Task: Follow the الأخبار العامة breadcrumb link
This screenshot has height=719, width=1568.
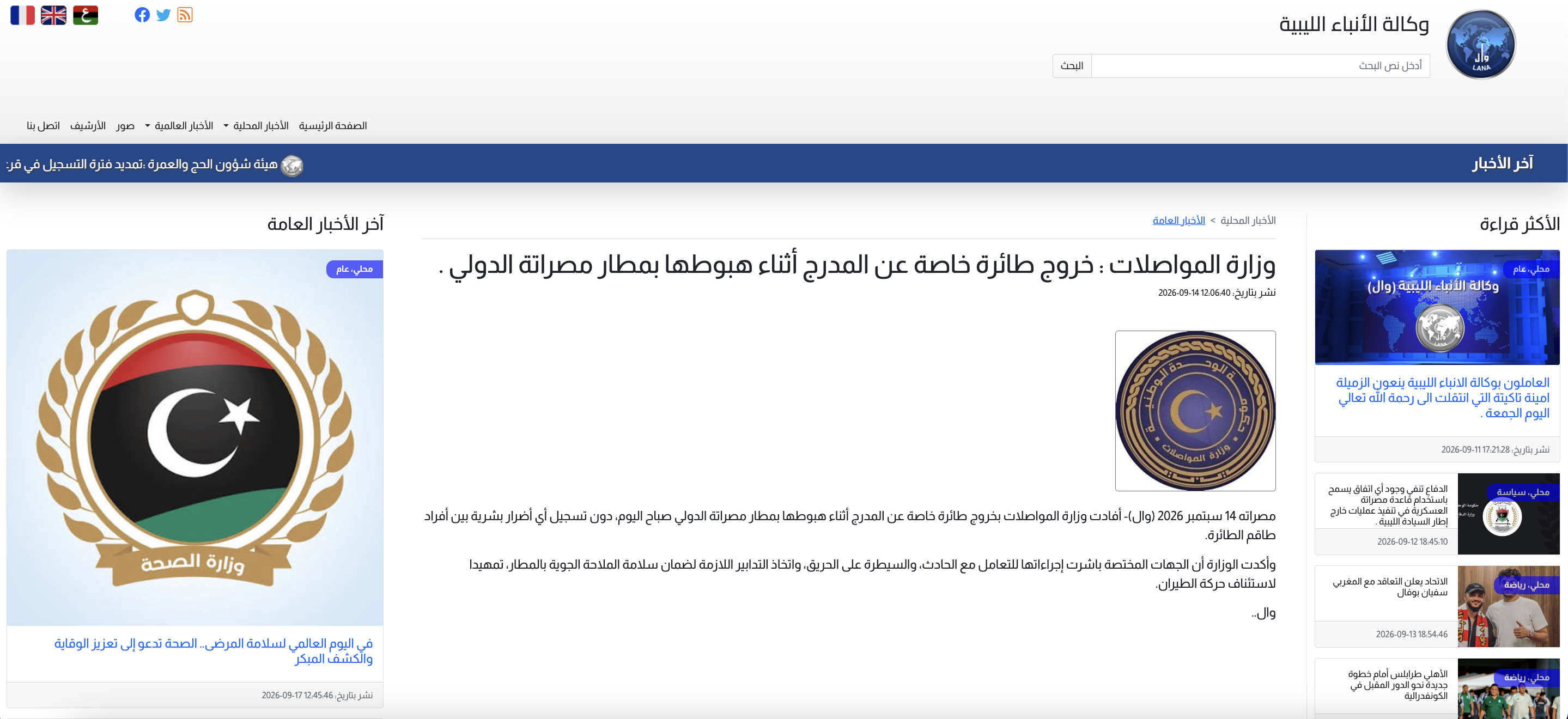Action: (x=1178, y=221)
